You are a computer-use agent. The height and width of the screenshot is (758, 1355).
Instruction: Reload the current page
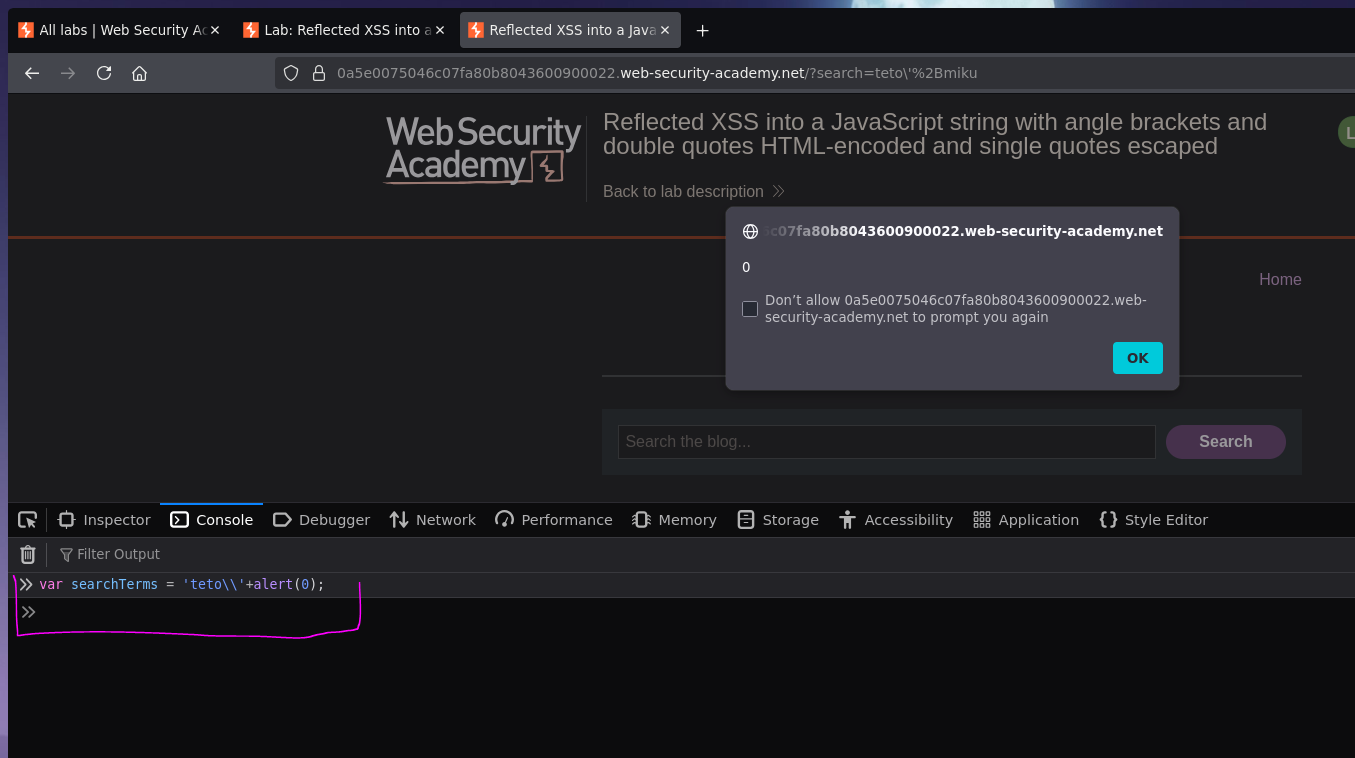tap(104, 73)
